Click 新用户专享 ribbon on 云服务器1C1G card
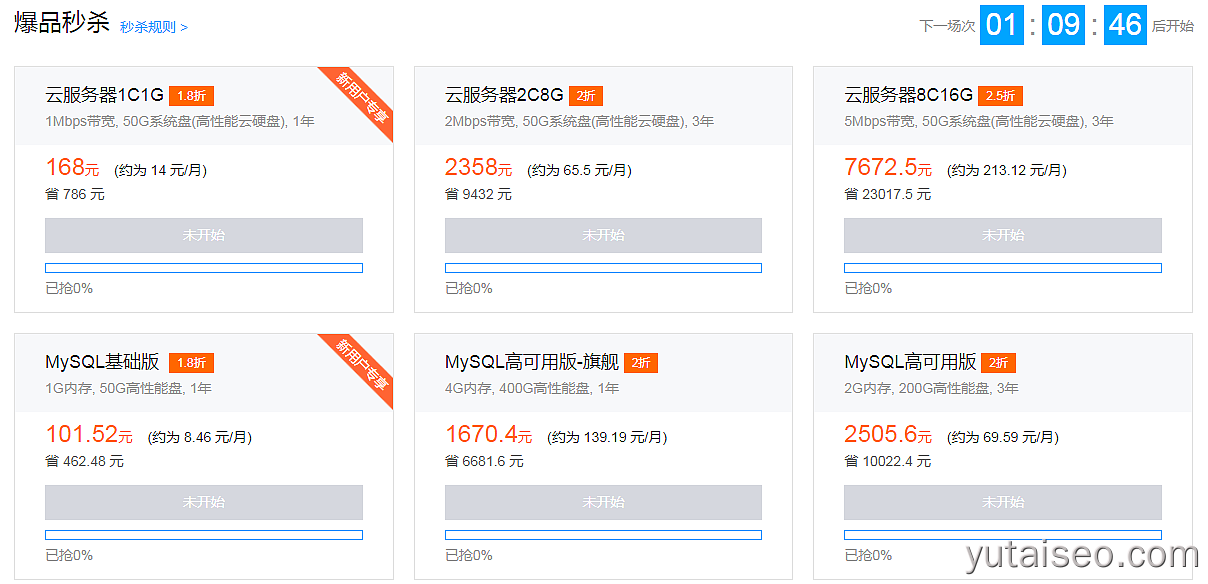Image resolution: width=1208 pixels, height=584 pixels. (x=363, y=97)
